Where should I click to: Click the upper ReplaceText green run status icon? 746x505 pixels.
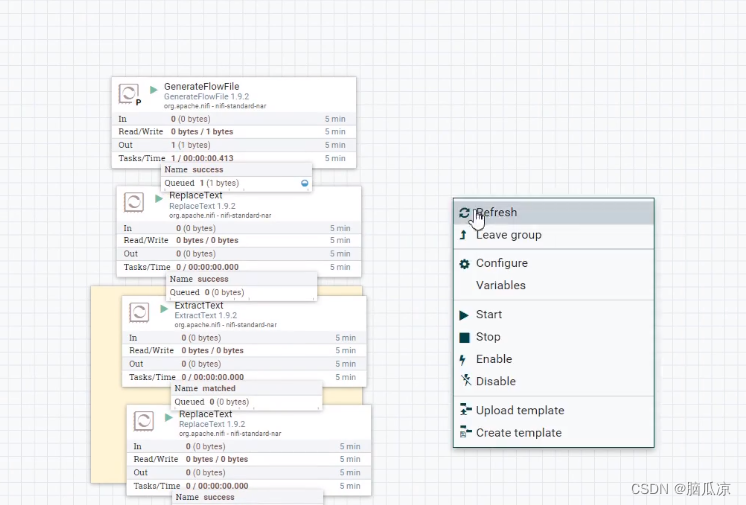(x=158, y=198)
